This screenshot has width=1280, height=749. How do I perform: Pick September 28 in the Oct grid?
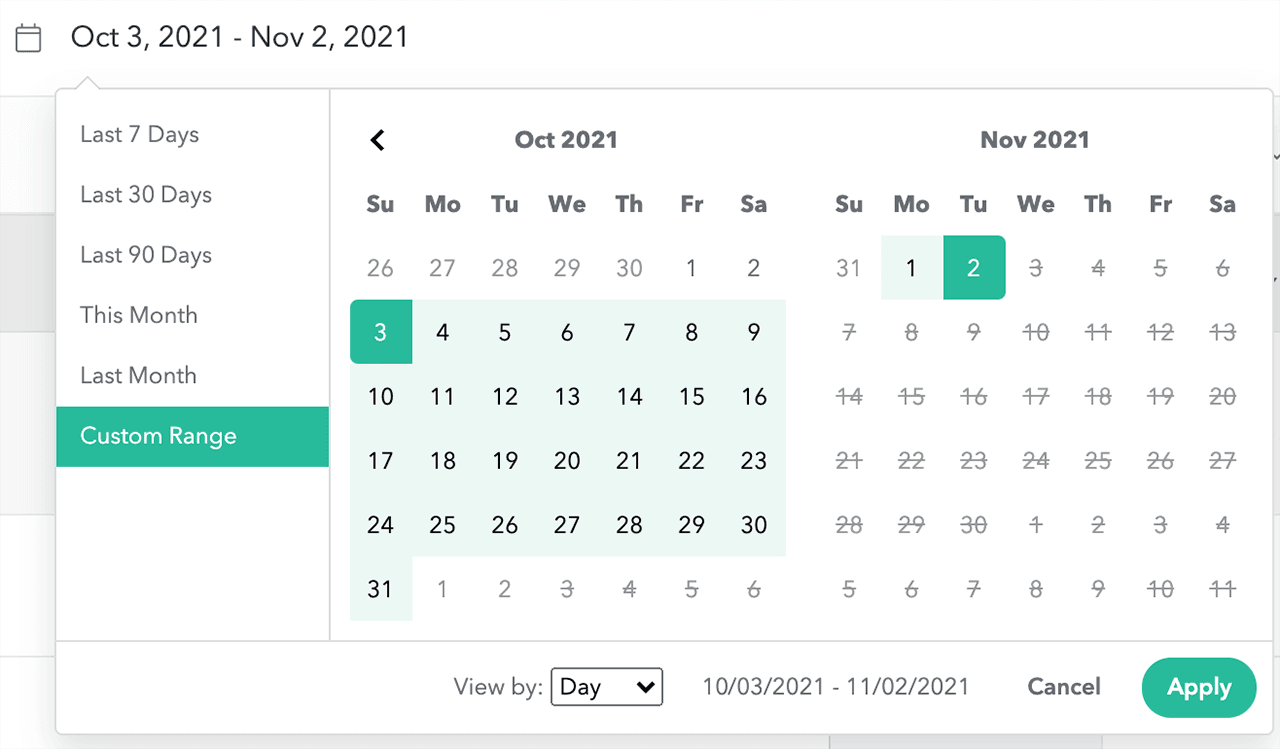[x=505, y=268]
